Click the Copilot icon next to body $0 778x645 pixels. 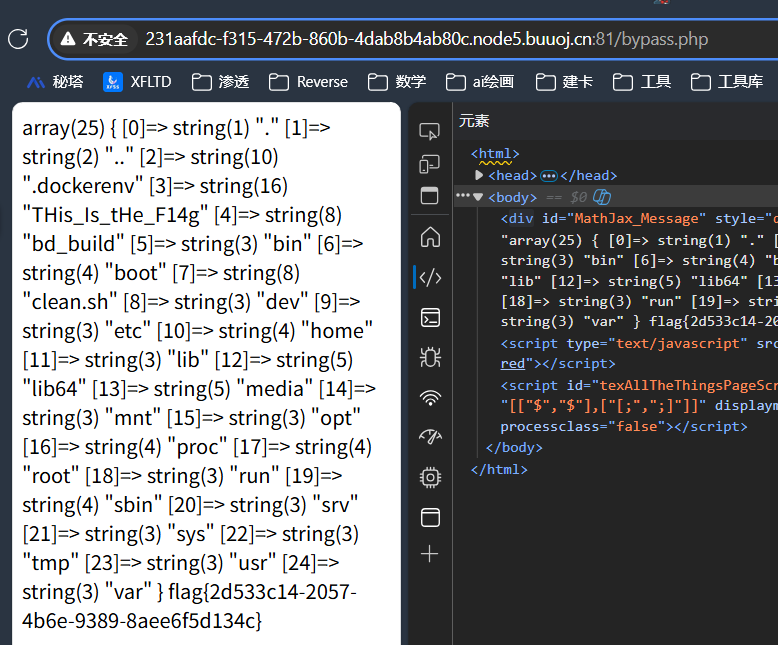pyautogui.click(x=602, y=197)
